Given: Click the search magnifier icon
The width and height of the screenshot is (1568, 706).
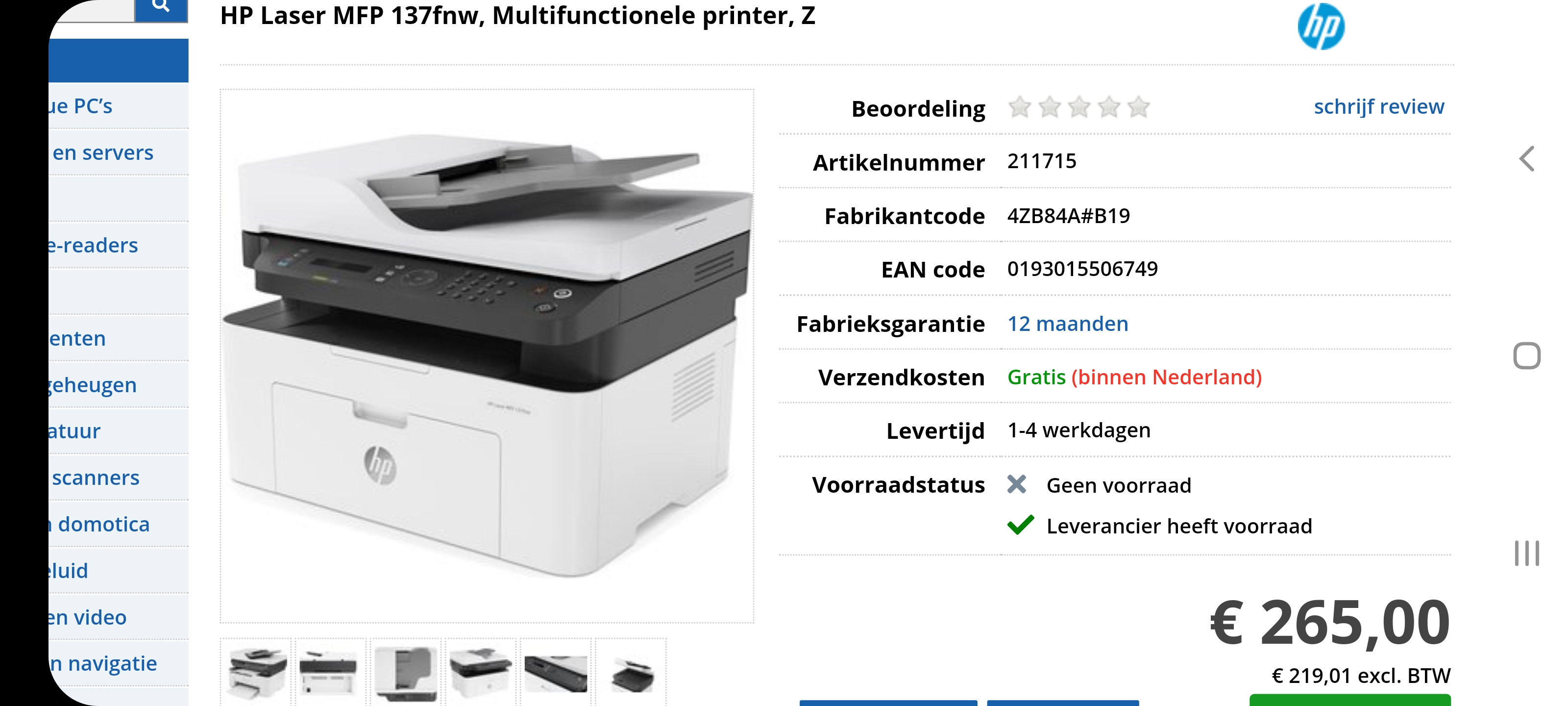Looking at the screenshot, I should 161,7.
